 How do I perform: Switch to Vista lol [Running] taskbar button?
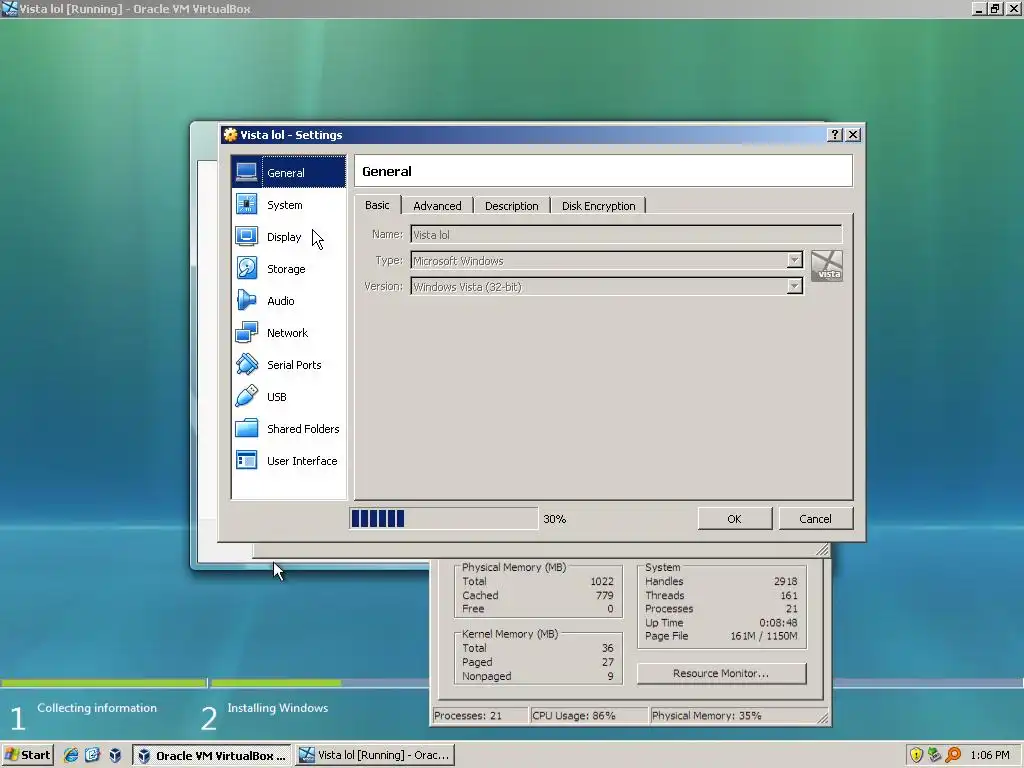pos(374,756)
